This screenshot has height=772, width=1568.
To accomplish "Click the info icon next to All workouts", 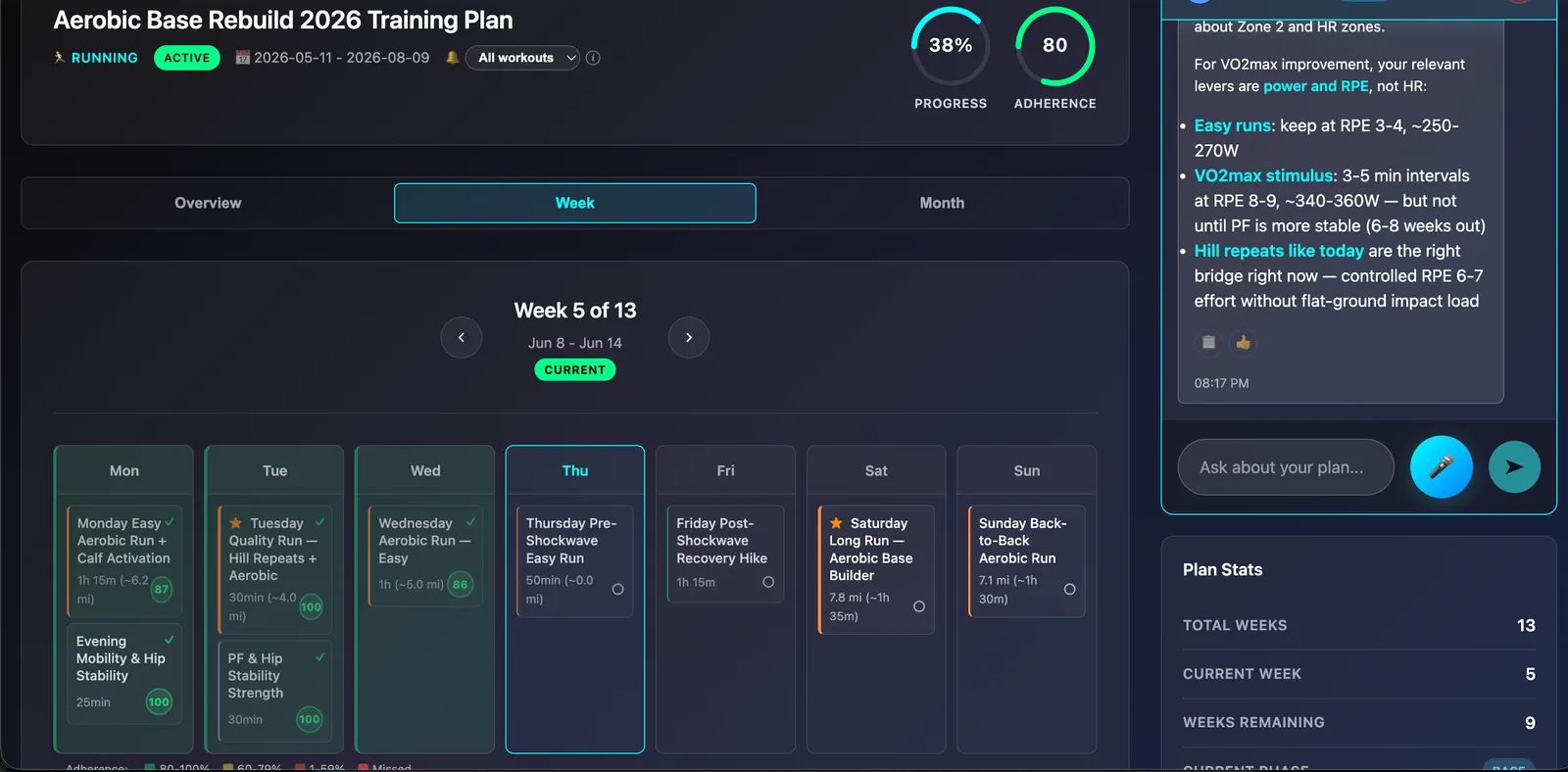I will [x=593, y=58].
